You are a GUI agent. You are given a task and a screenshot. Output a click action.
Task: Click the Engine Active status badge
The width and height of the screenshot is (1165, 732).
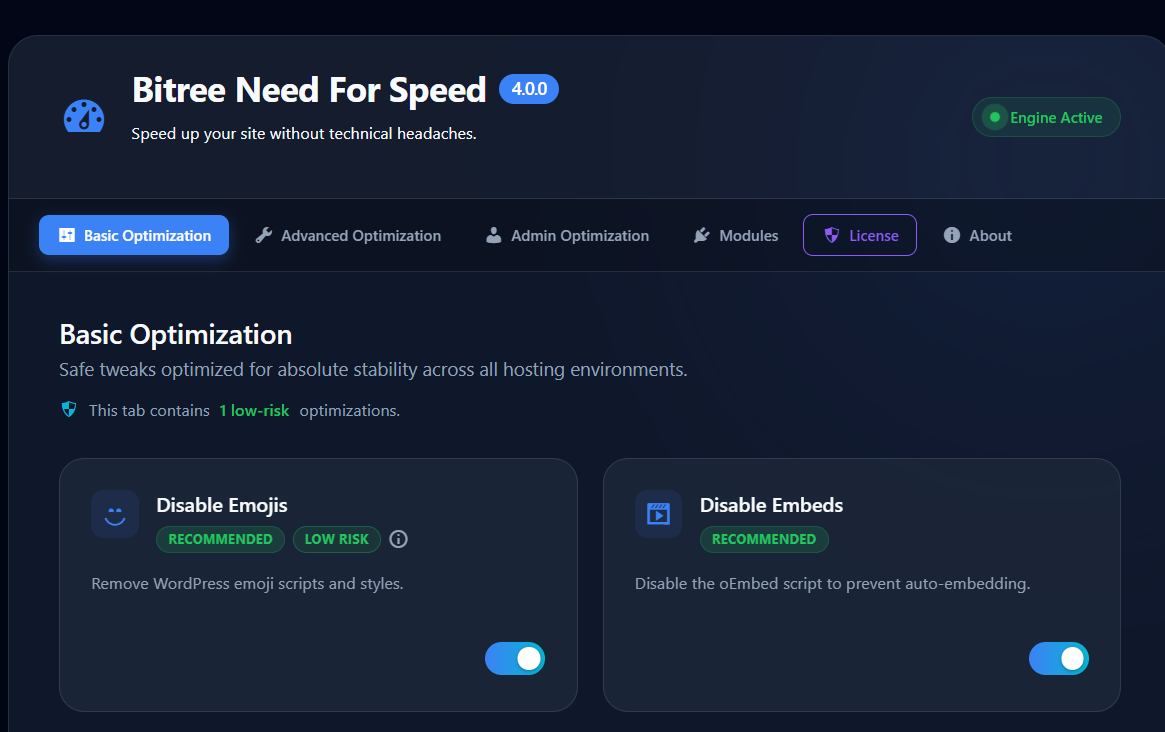1046,117
